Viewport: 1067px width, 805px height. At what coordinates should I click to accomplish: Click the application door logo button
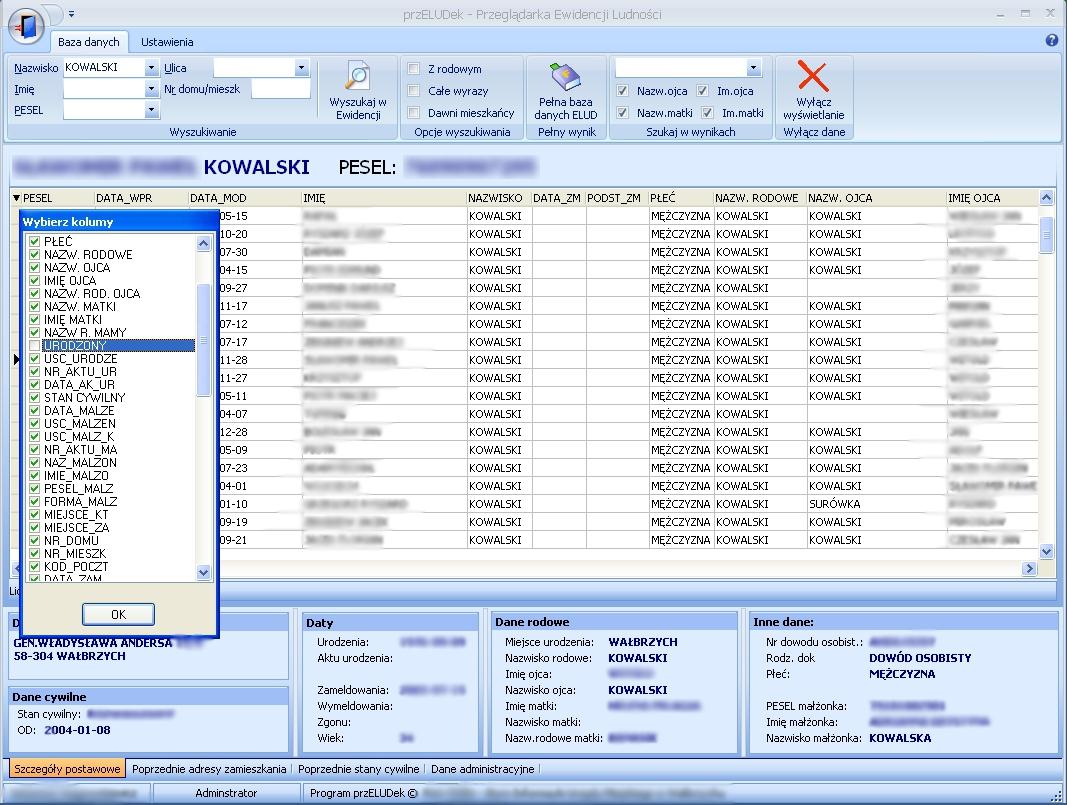coord(27,27)
